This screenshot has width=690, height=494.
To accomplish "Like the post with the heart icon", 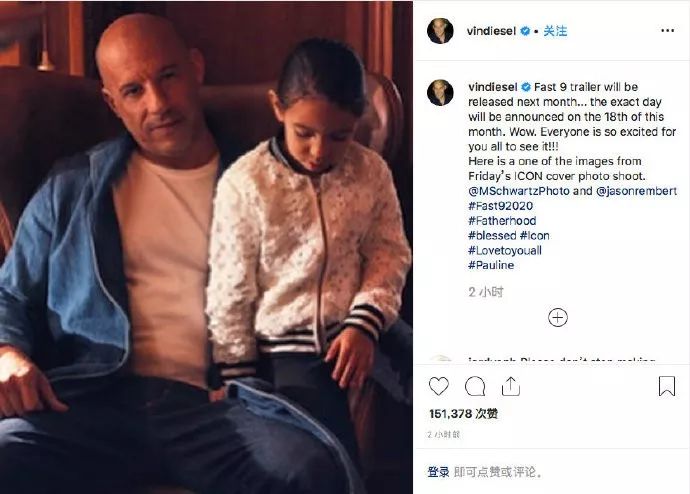I will click(439, 386).
